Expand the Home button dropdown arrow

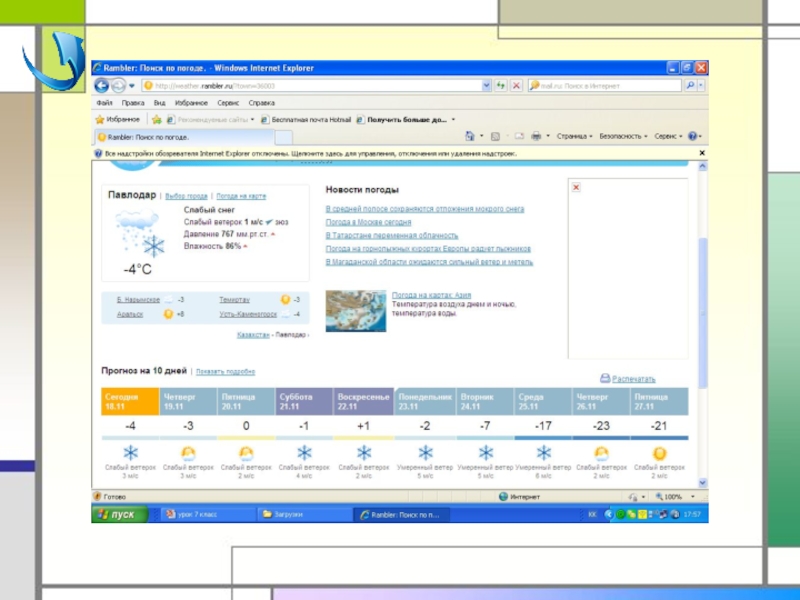pyautogui.click(x=482, y=136)
